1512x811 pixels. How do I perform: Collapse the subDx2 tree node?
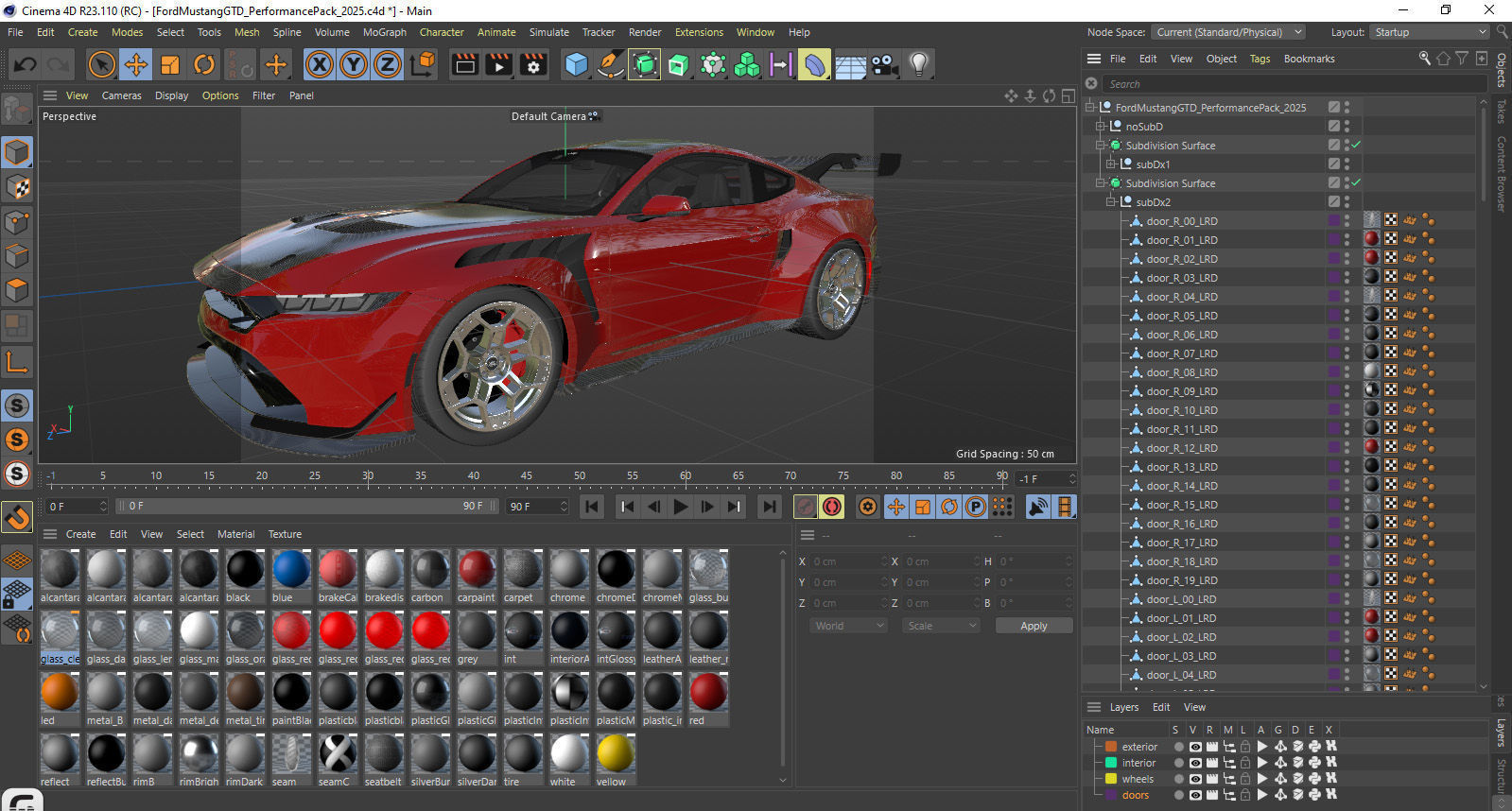point(1111,202)
